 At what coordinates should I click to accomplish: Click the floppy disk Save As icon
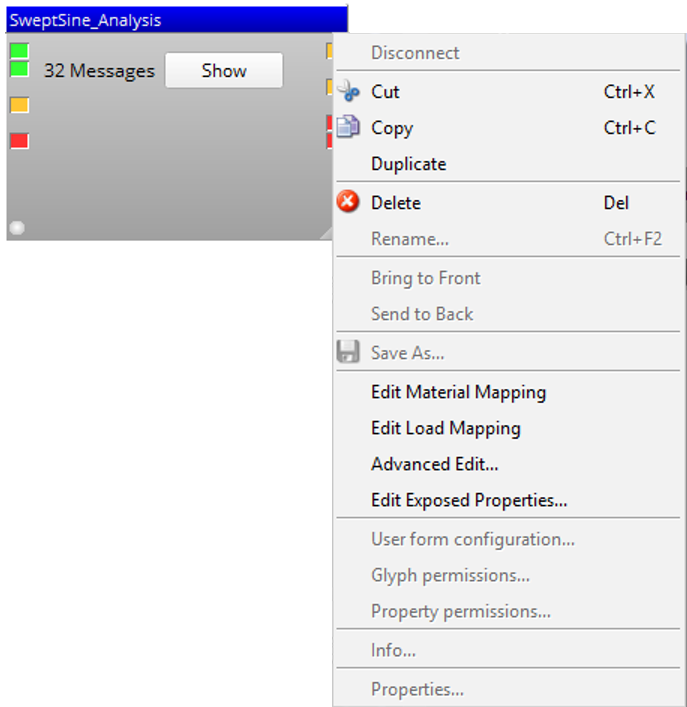coord(348,353)
